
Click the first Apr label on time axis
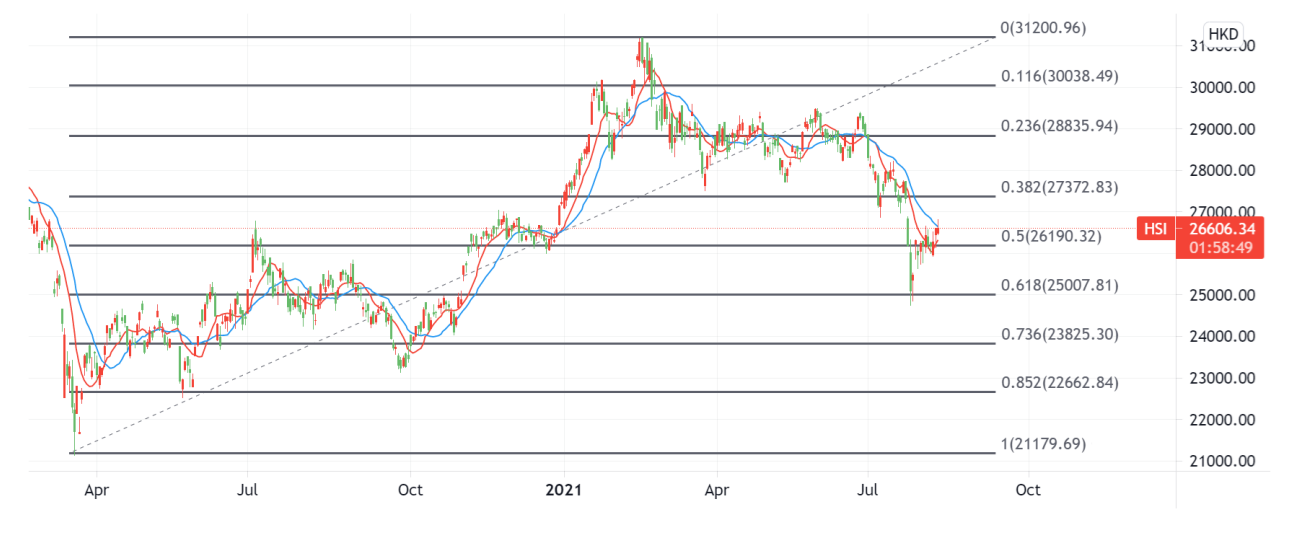(97, 490)
